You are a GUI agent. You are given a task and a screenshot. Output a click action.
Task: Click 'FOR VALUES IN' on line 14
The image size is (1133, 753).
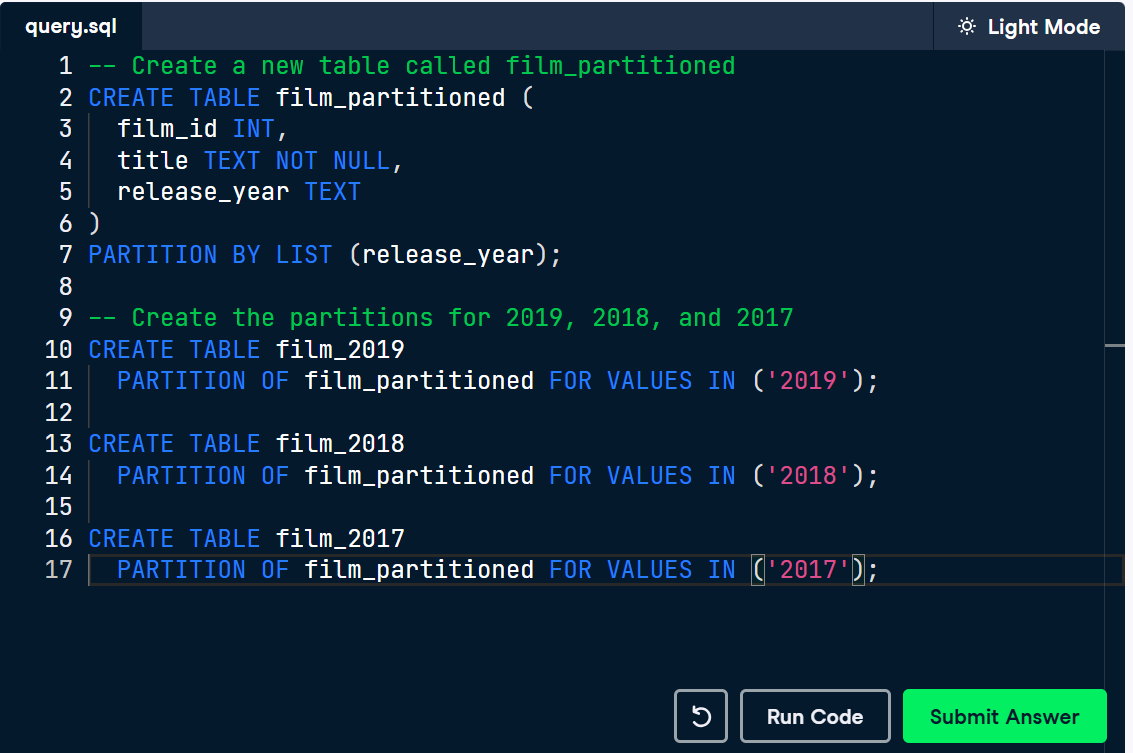(x=642, y=475)
